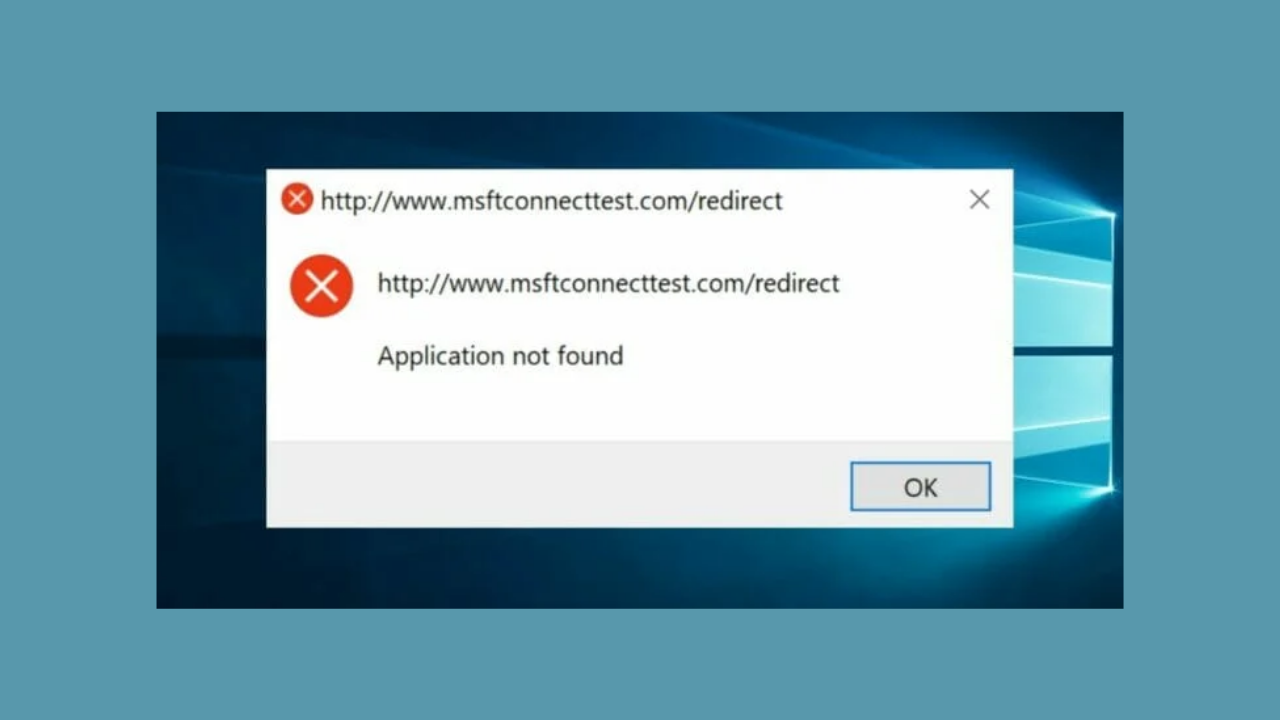Click empty white area below error message
This screenshot has height=720, width=1280.
pos(640,408)
